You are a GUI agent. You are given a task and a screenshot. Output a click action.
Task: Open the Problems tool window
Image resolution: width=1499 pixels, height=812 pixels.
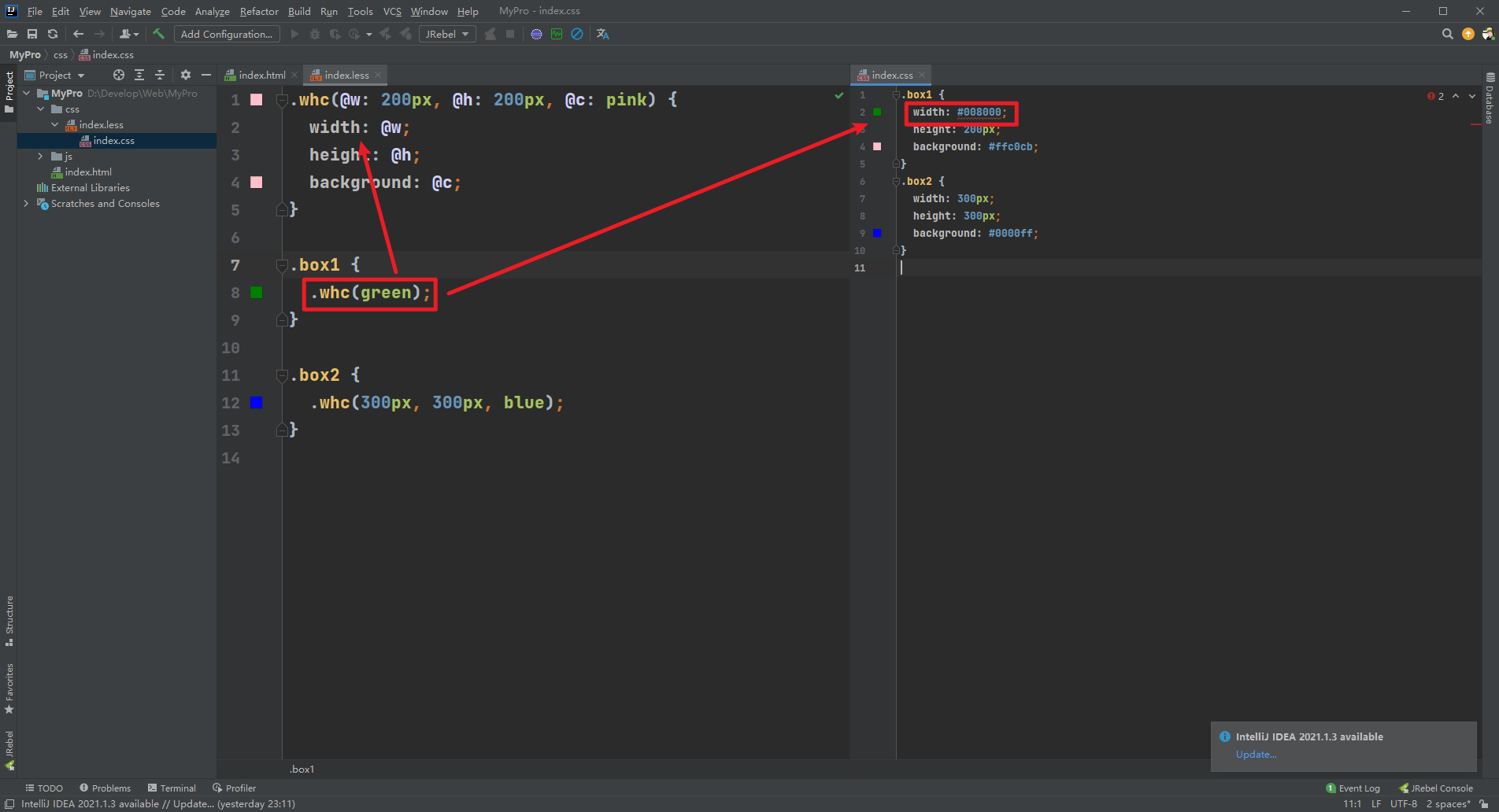105,788
